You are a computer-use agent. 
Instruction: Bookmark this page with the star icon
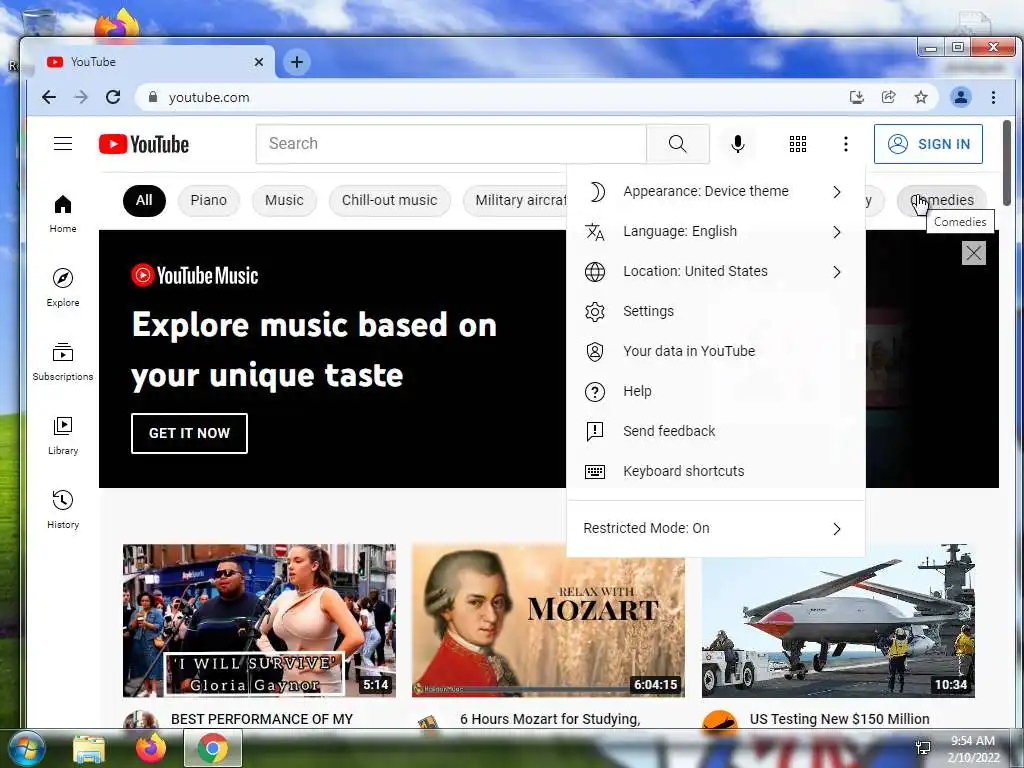(x=921, y=97)
